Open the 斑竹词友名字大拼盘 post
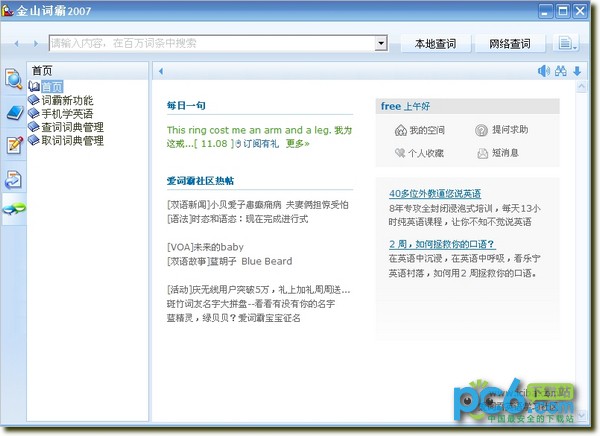The height and width of the screenshot is (436, 600). pyautogui.click(x=251, y=304)
